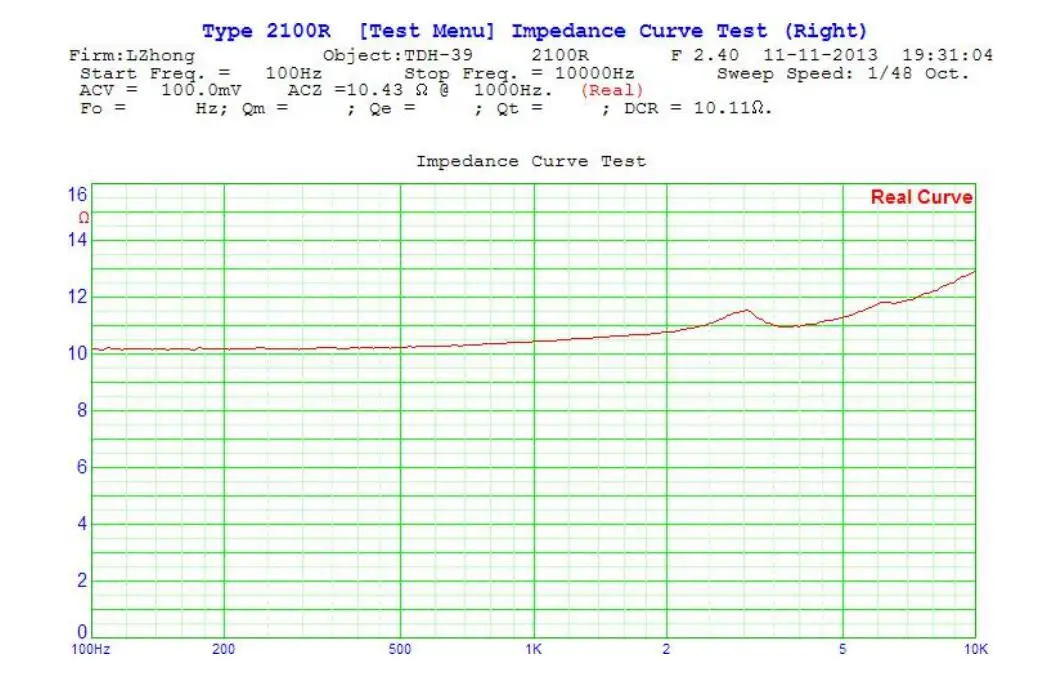1048x689 pixels.
Task: Click the ACZ value '10.43 Ω'
Action: pyautogui.click(x=387, y=90)
